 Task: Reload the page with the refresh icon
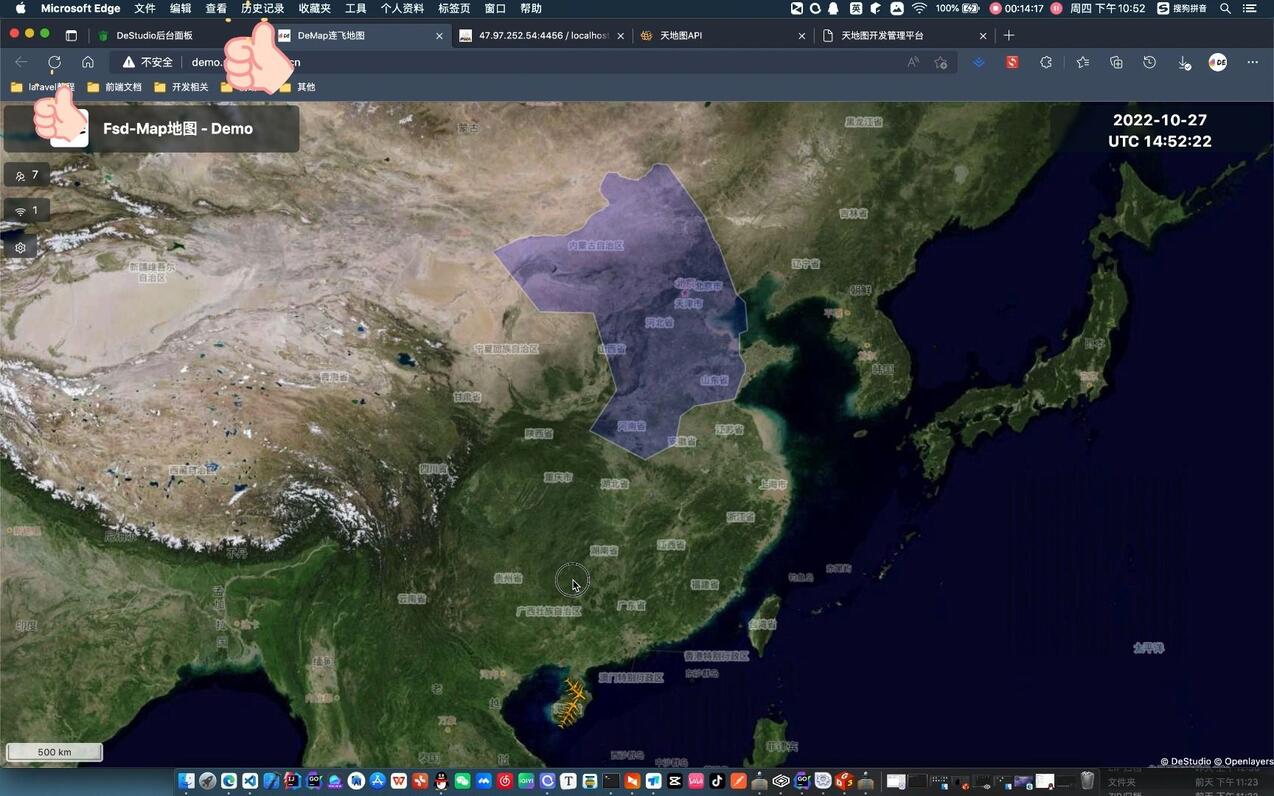point(54,62)
